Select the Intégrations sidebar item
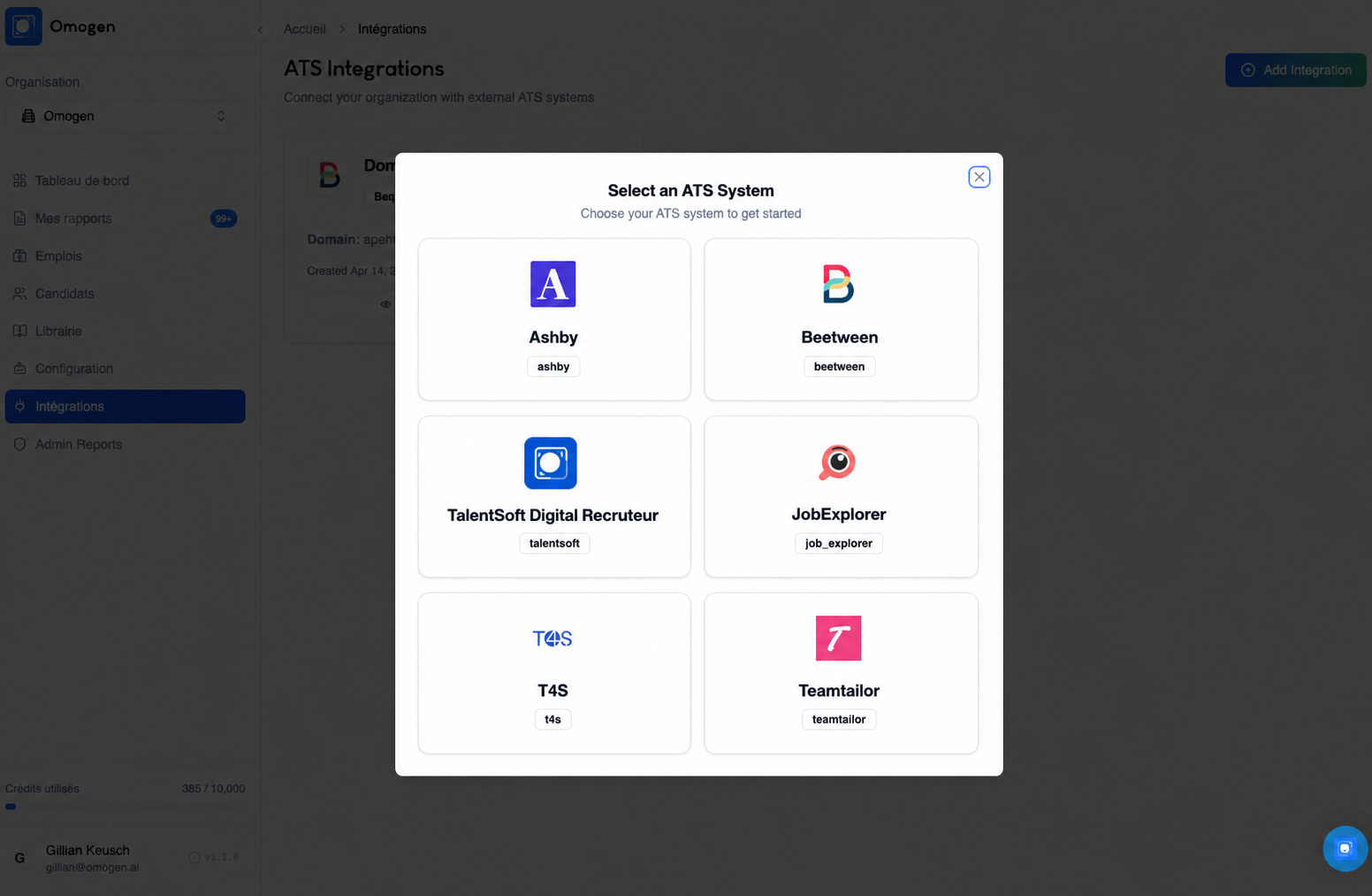1372x896 pixels. [x=125, y=406]
